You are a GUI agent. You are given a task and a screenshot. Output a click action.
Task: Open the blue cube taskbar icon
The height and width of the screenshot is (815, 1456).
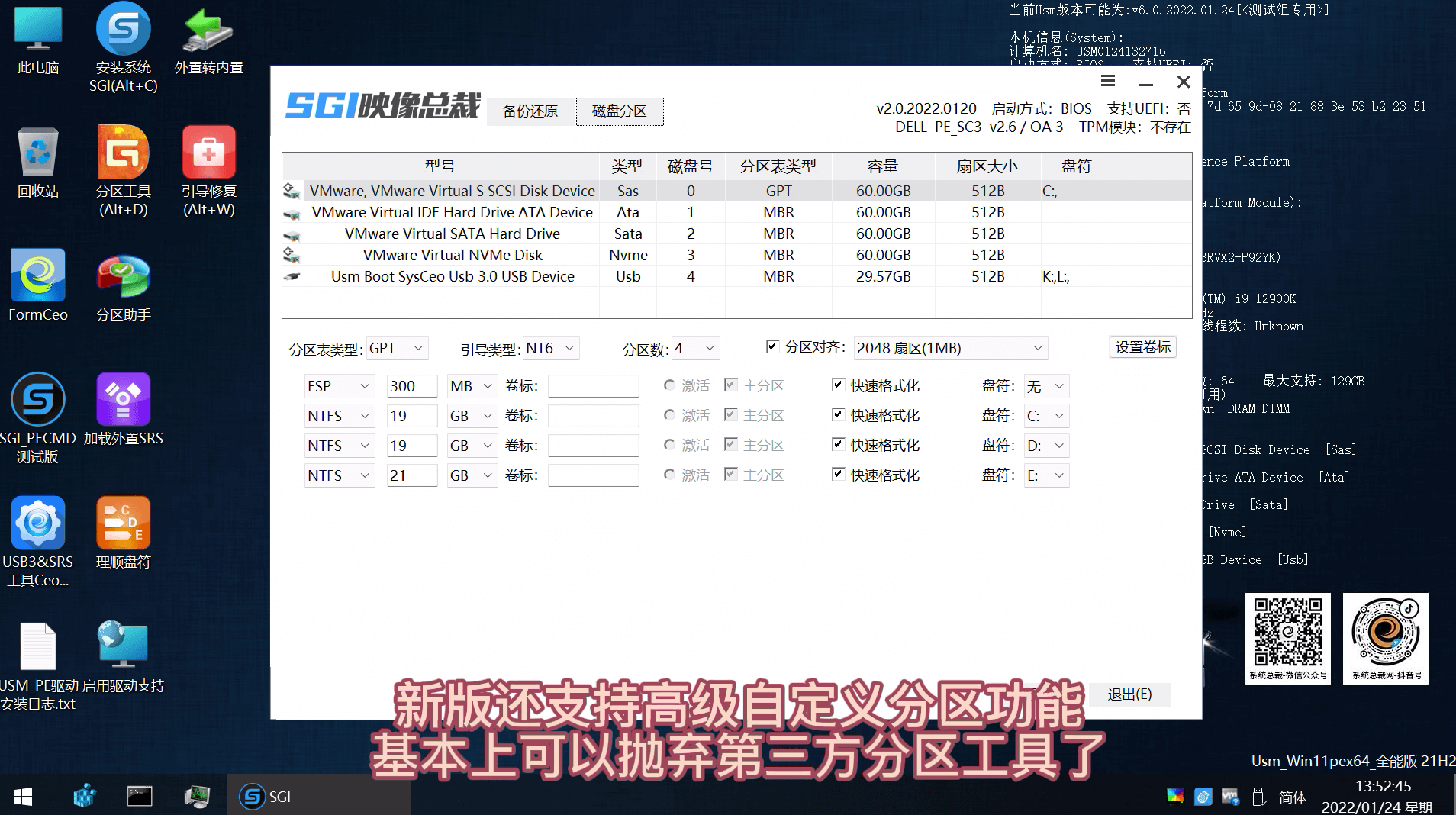point(84,797)
